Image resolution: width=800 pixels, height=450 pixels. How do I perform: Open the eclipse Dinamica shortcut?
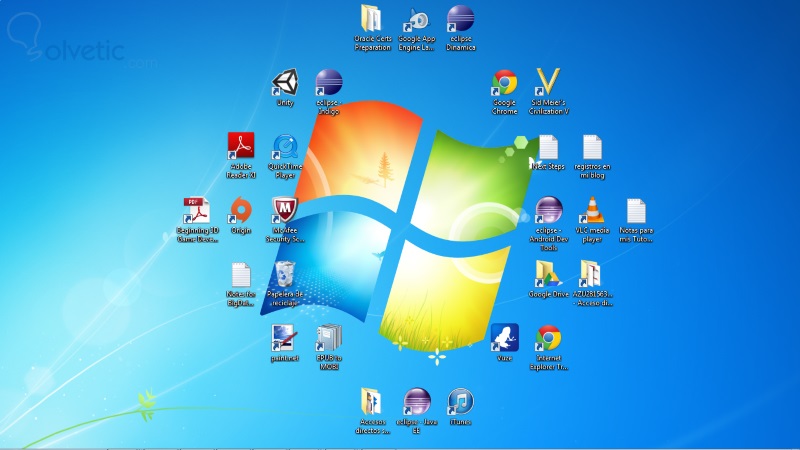pos(460,28)
